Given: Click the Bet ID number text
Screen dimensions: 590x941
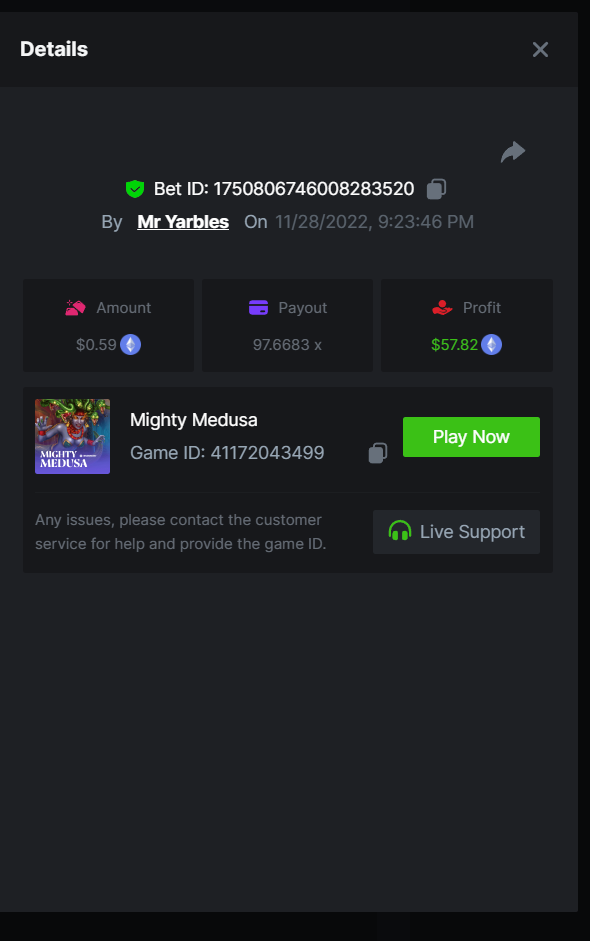Looking at the screenshot, I should coord(314,189).
